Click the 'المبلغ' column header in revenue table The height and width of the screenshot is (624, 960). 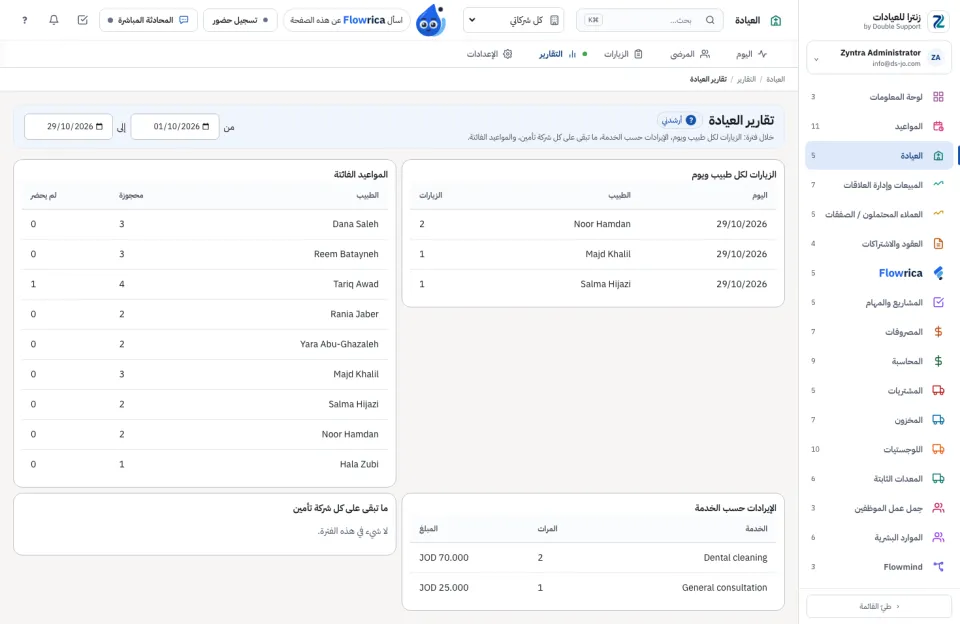point(429,528)
